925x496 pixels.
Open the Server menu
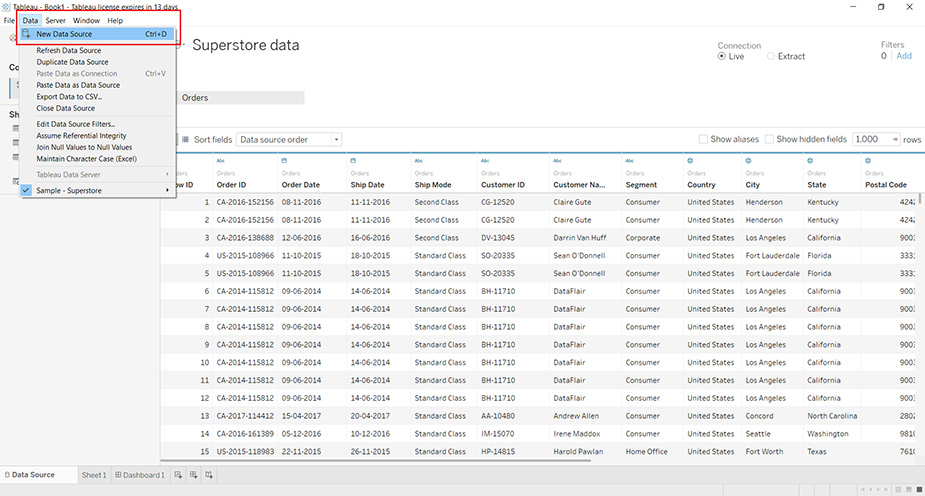coord(55,20)
